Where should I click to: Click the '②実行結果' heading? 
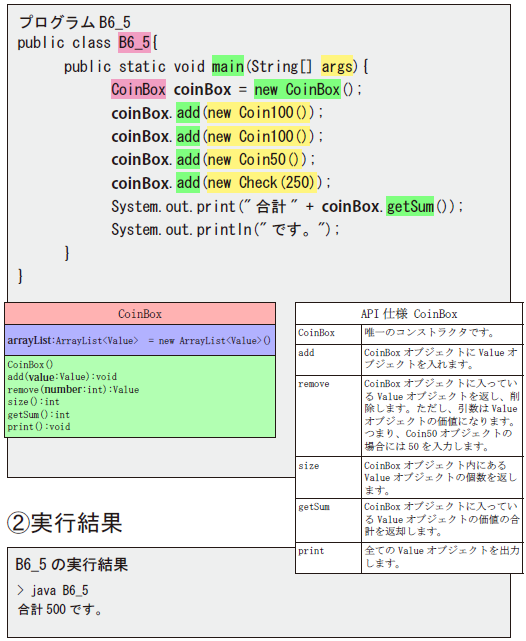click(x=65, y=522)
